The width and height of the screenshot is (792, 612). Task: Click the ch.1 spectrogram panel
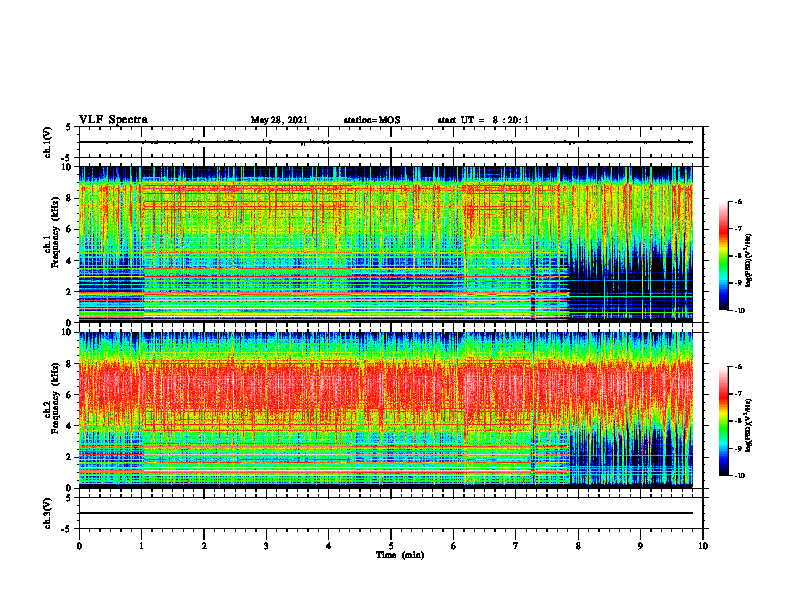tap(385, 243)
